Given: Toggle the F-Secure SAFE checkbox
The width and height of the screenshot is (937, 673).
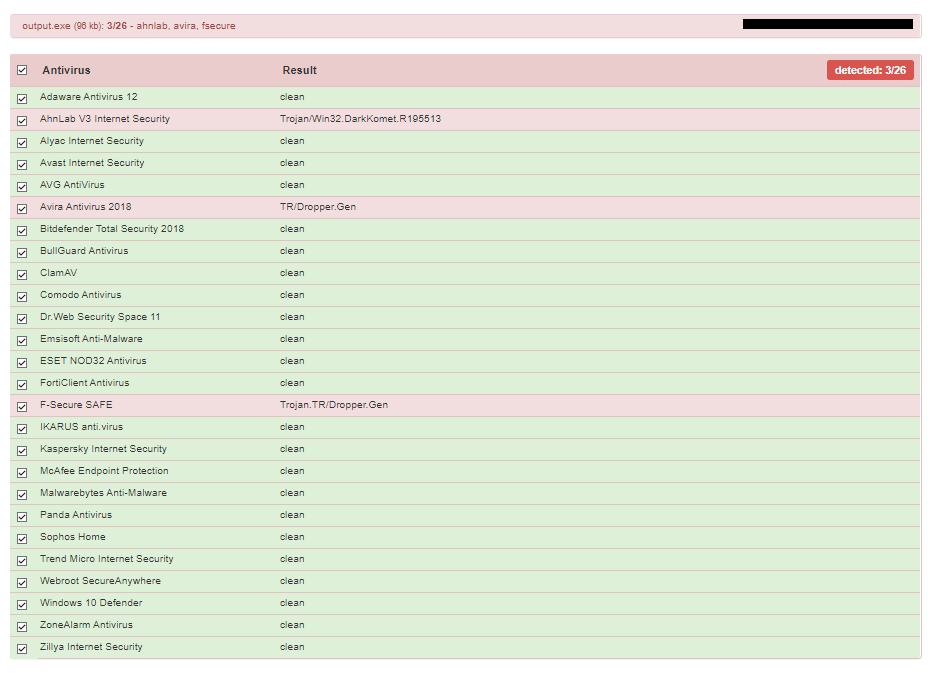Looking at the screenshot, I should (x=22, y=406).
